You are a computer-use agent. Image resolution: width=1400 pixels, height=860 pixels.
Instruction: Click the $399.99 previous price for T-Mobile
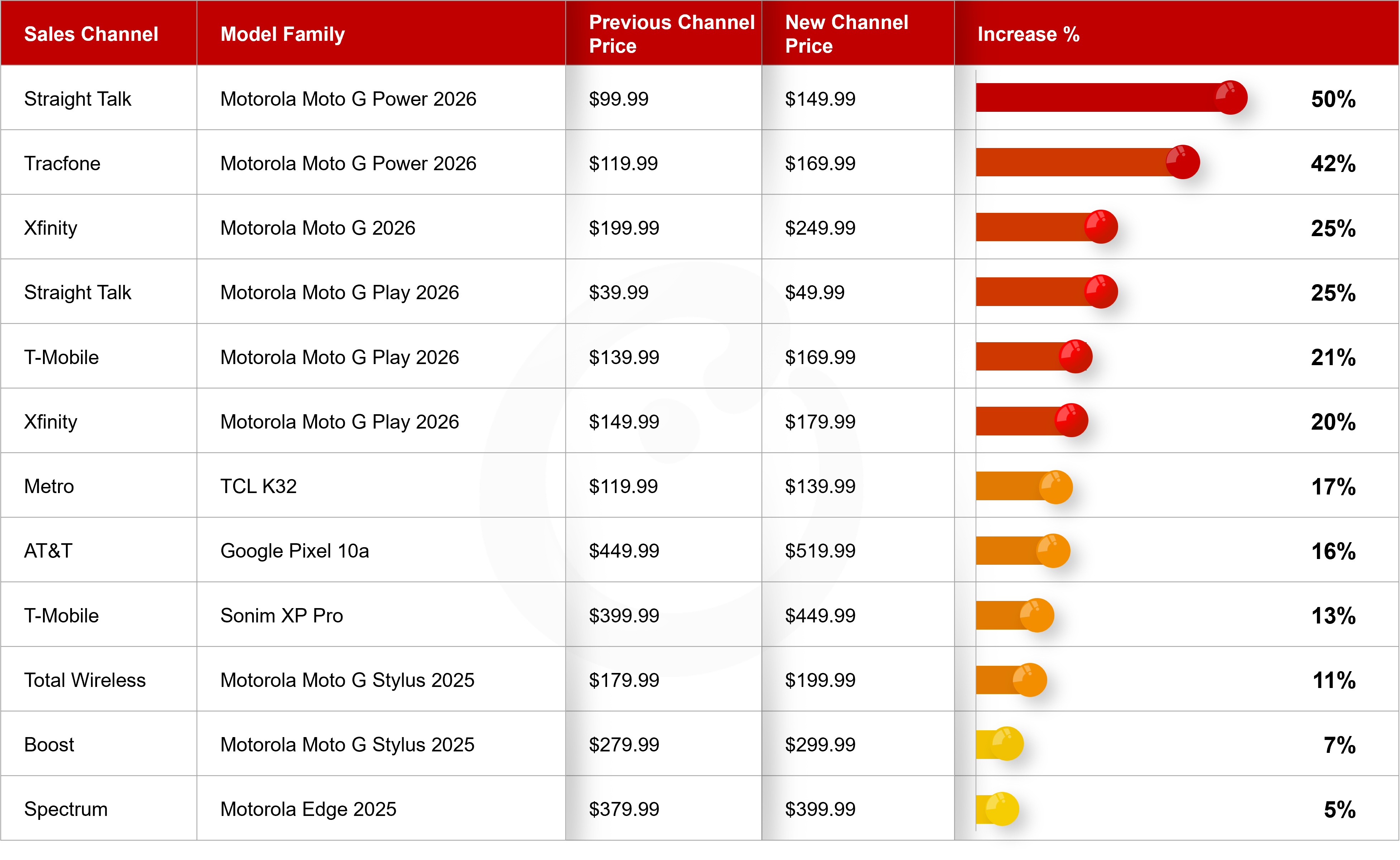tap(624, 615)
